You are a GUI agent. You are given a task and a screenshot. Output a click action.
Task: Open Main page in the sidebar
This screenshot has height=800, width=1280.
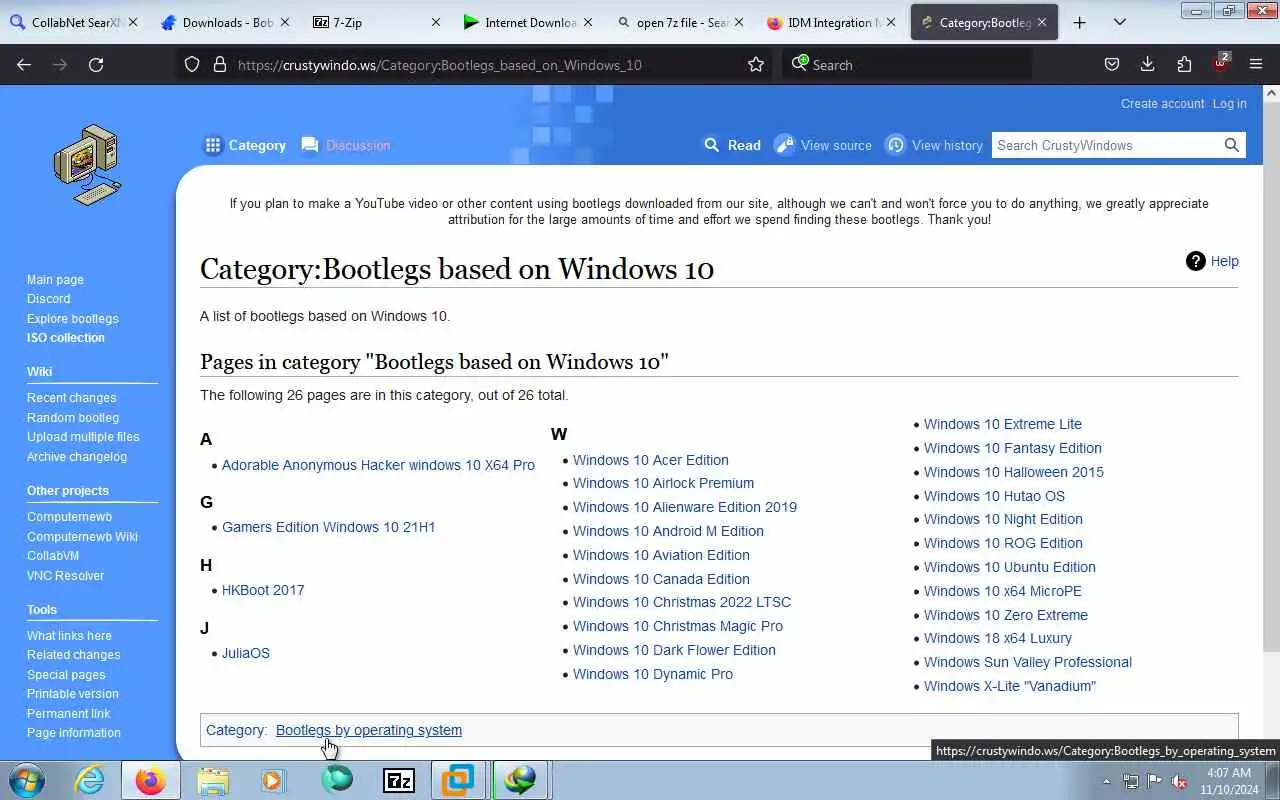[x=55, y=280]
